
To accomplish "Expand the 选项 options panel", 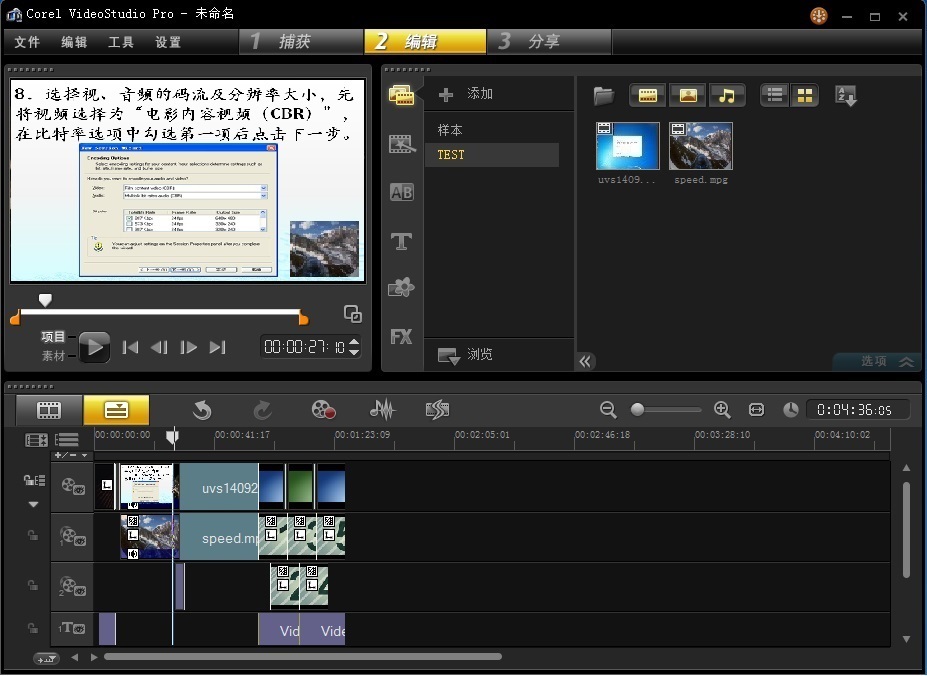I will [876, 361].
